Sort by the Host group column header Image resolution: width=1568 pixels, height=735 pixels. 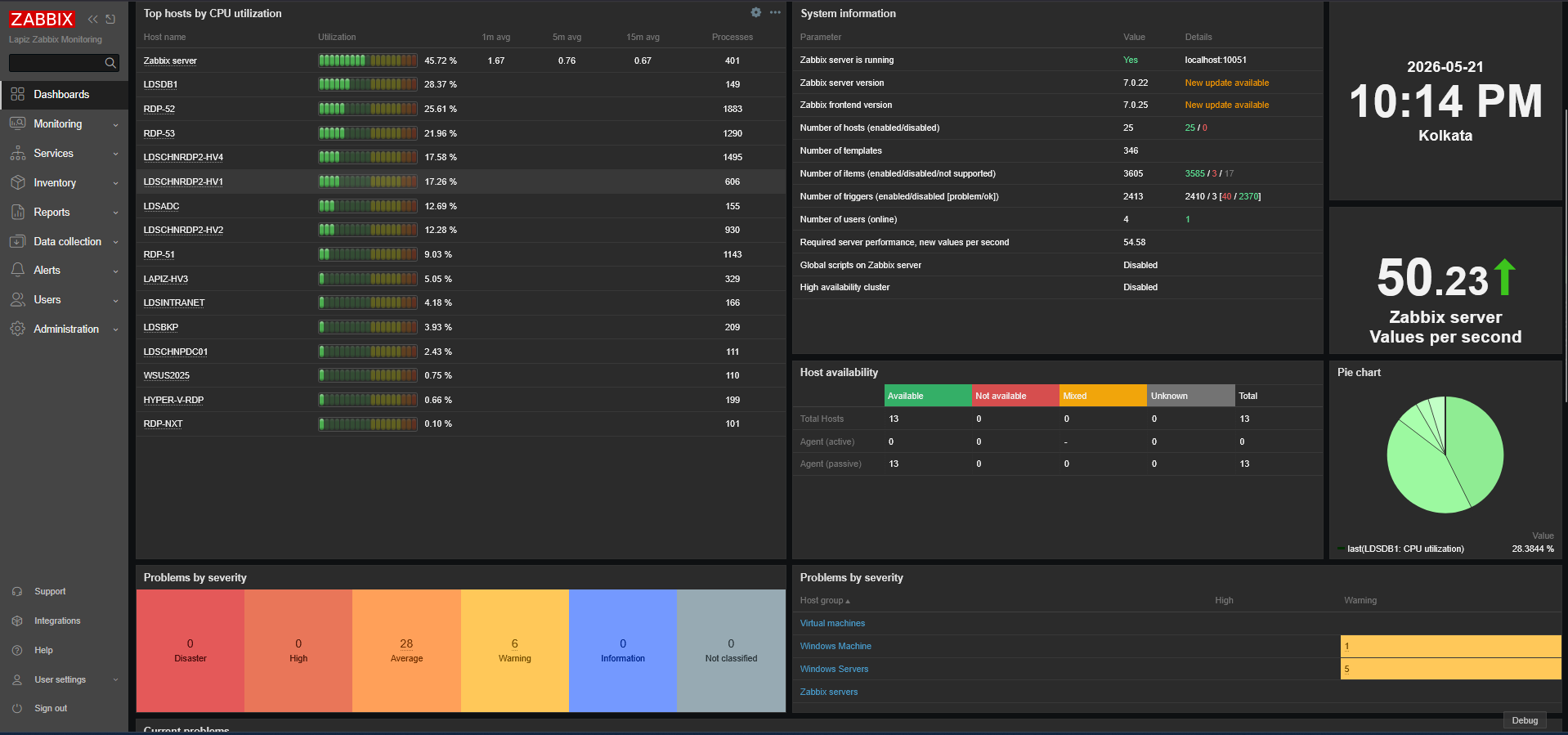pos(825,600)
